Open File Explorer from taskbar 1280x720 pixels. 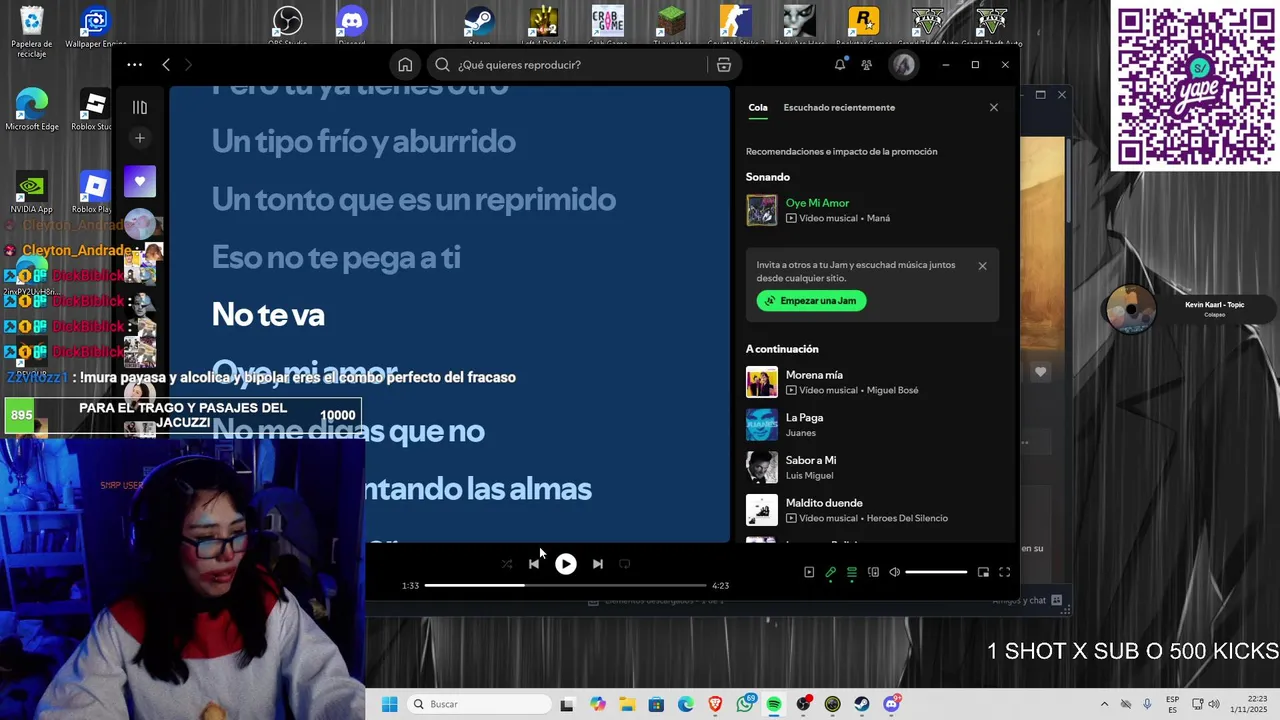click(627, 704)
